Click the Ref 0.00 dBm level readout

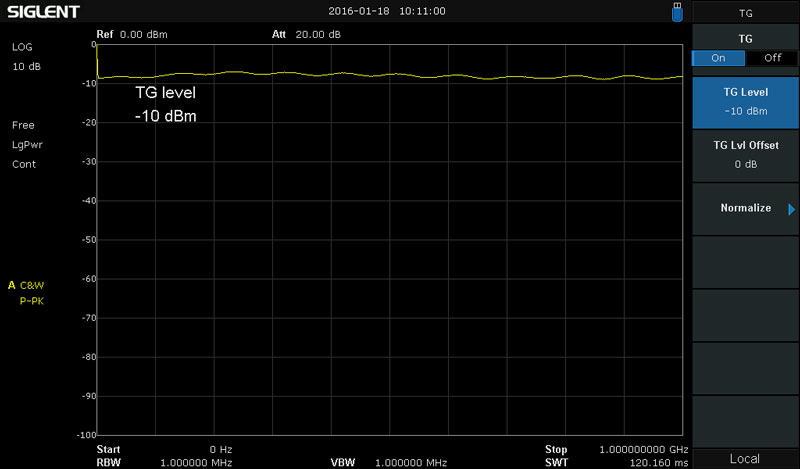(132, 34)
